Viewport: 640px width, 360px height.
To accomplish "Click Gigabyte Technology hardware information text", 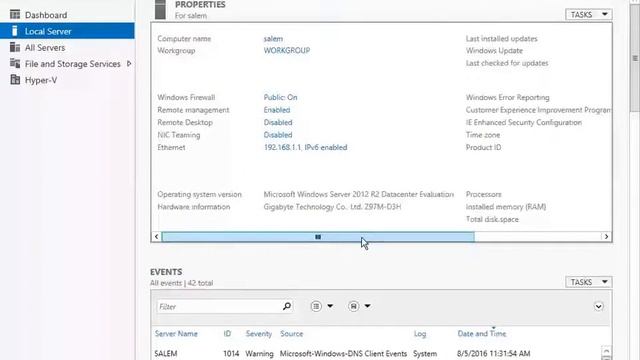I will click(332, 207).
